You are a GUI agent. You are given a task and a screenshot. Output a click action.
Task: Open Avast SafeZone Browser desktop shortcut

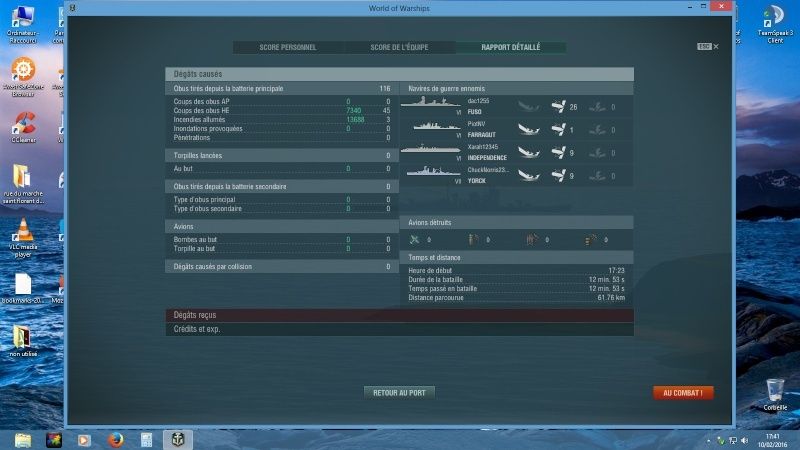[x=23, y=77]
